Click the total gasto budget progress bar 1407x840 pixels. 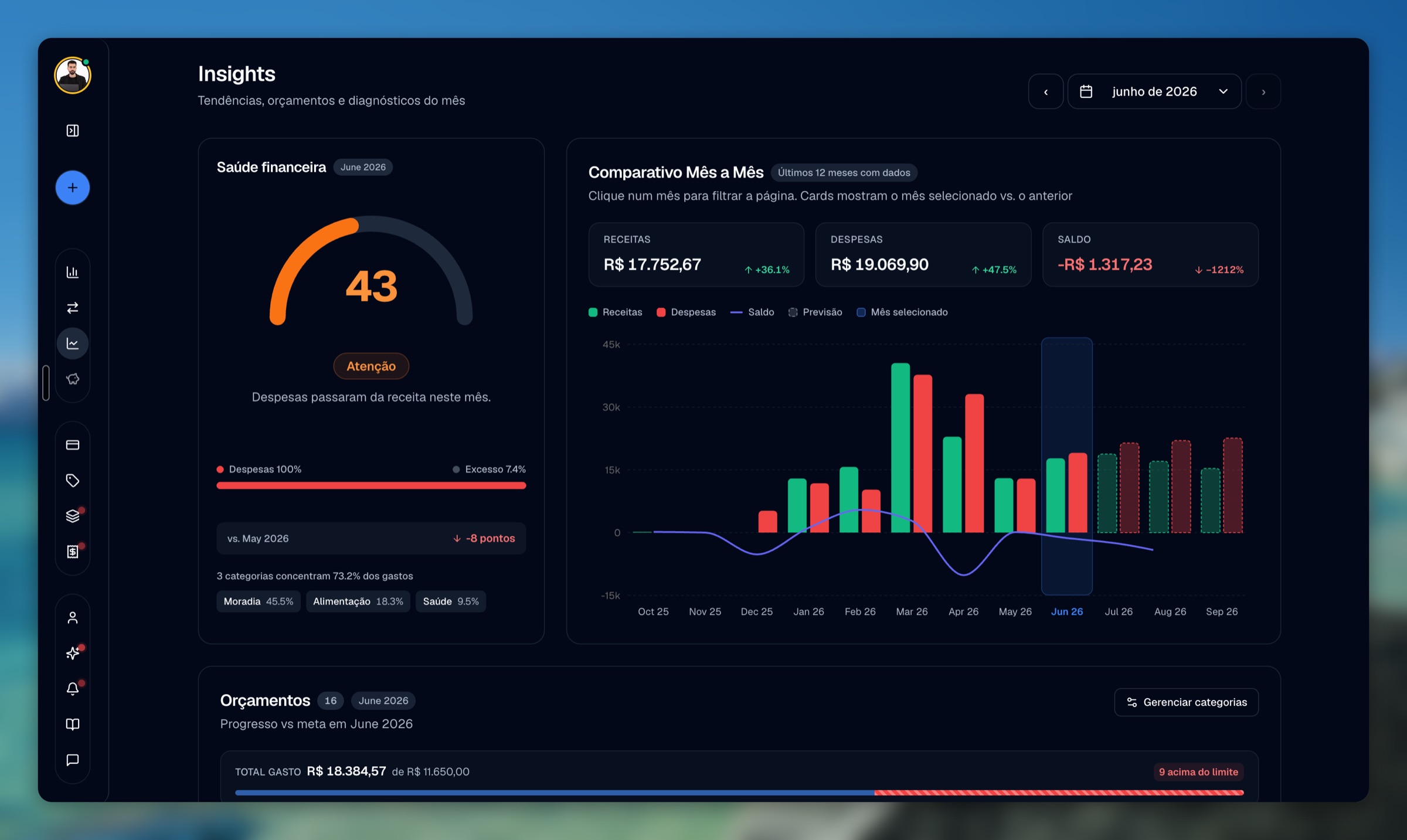pyautogui.click(x=739, y=793)
